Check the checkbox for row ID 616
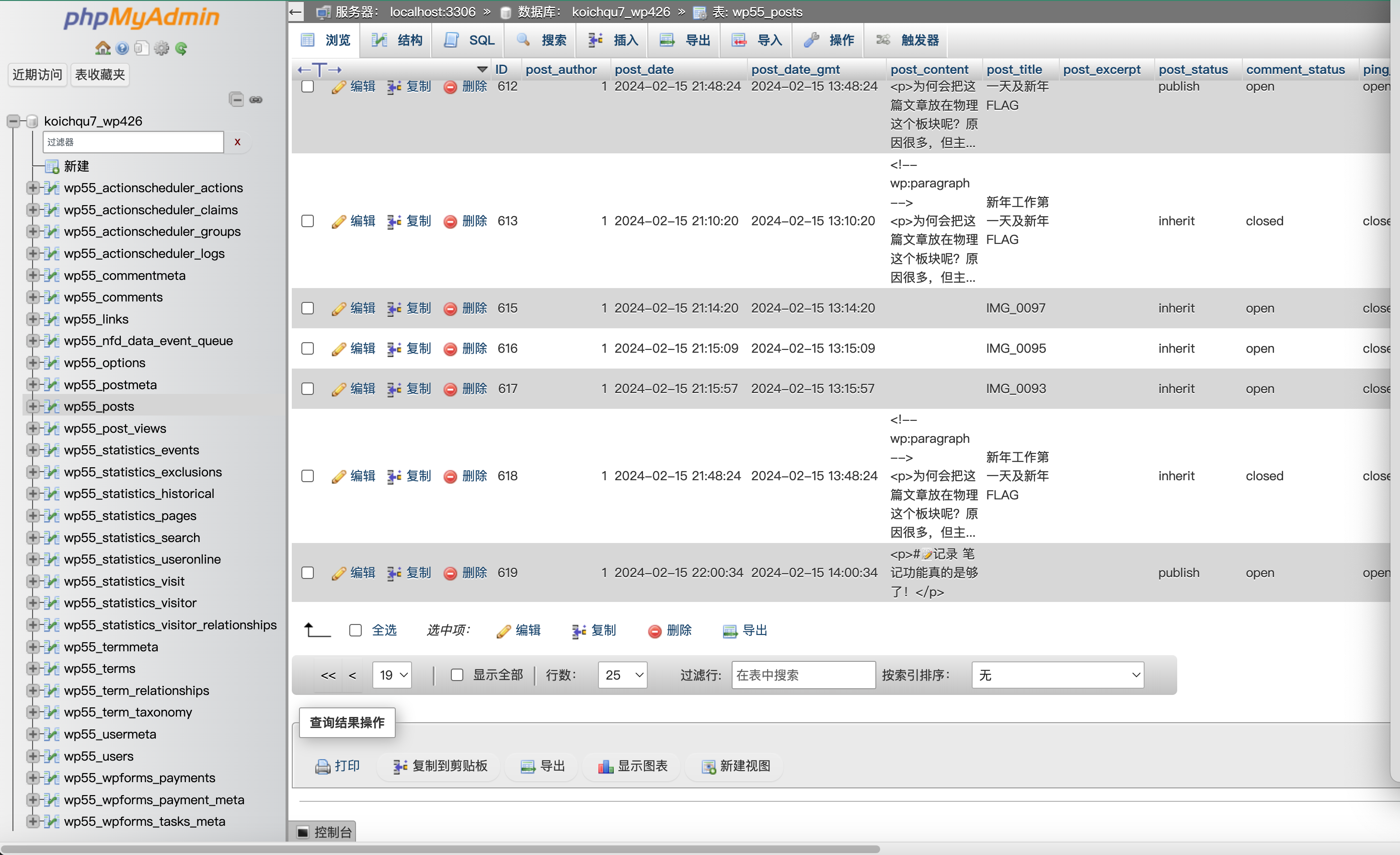This screenshot has height=855, width=1400. point(308,348)
